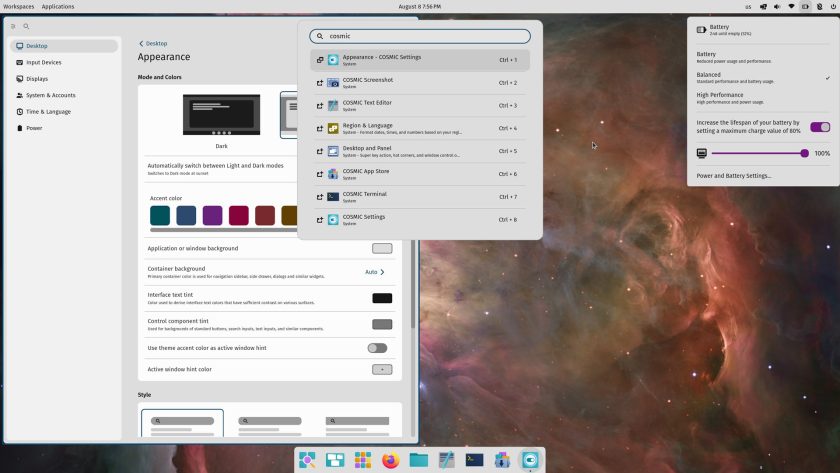Screen dimensions: 840x473
Task: Open the date and time panel calendar
Action: tap(420, 6)
